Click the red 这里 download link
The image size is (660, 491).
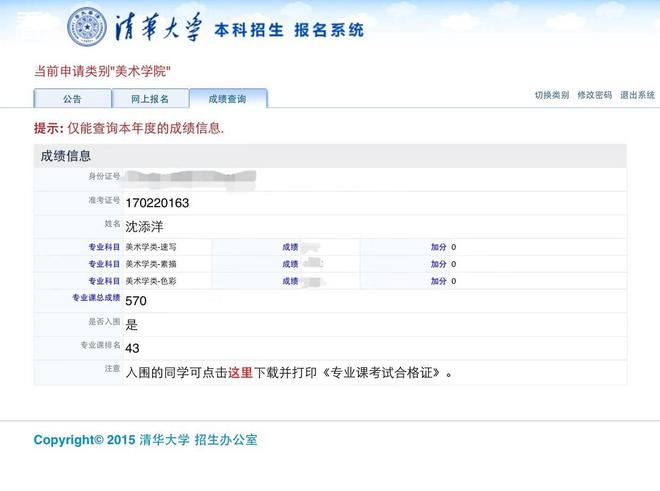(x=240, y=373)
